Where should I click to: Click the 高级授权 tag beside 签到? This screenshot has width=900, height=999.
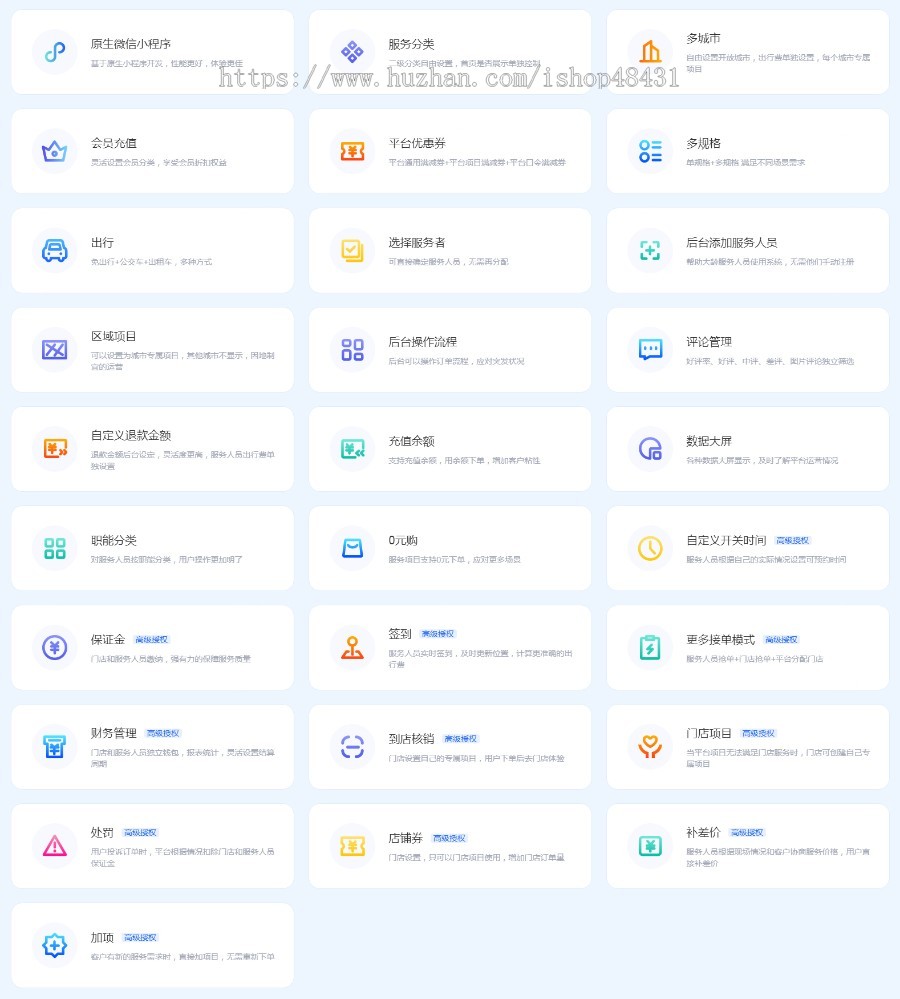pos(438,634)
